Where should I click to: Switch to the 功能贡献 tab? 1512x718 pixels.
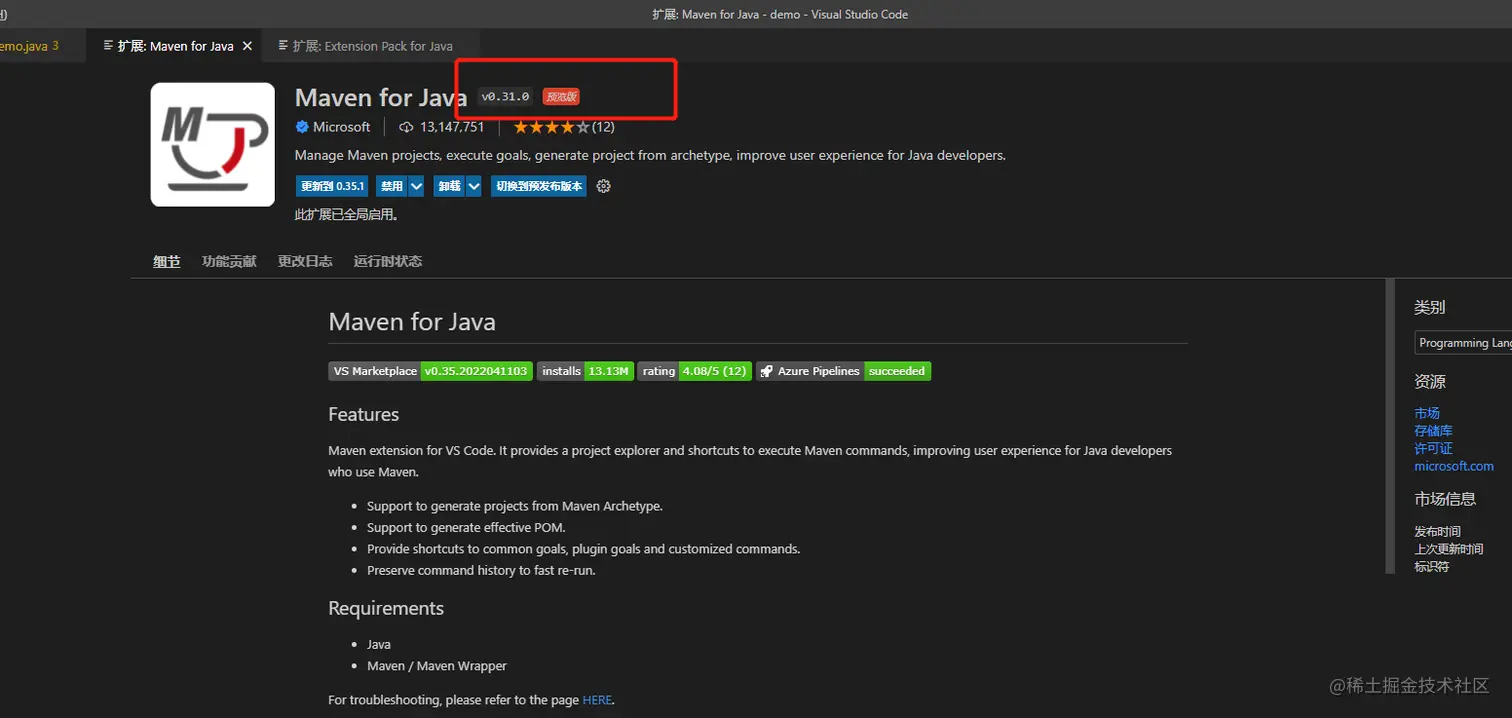[229, 261]
